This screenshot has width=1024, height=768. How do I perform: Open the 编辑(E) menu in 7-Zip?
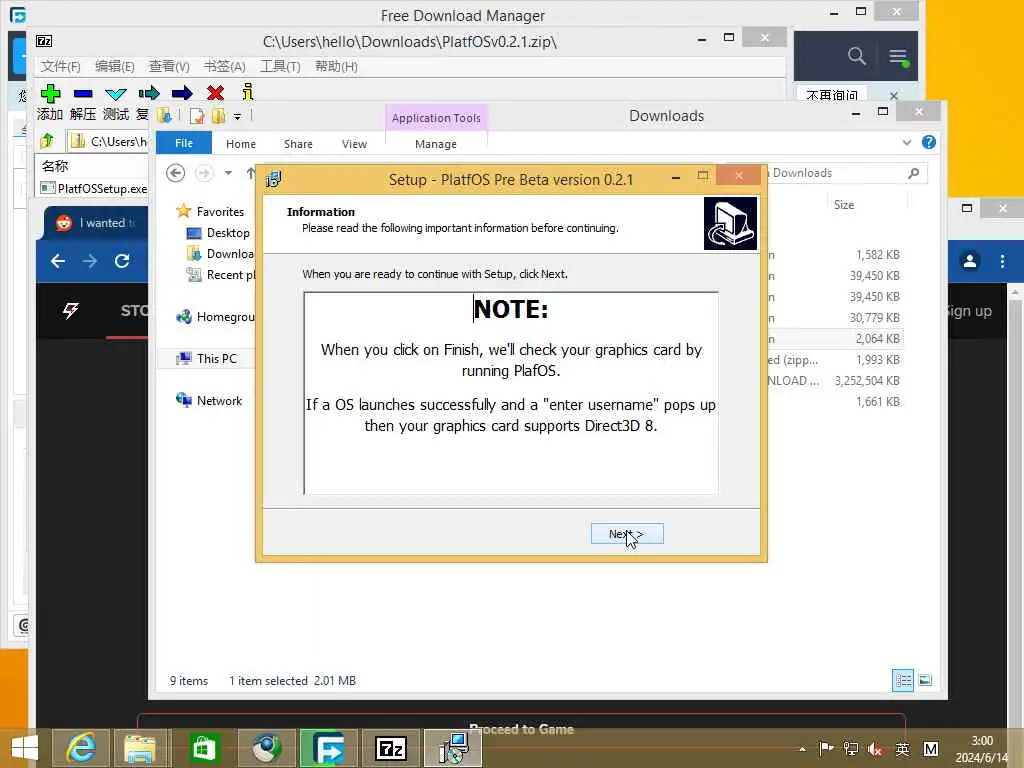click(x=114, y=67)
